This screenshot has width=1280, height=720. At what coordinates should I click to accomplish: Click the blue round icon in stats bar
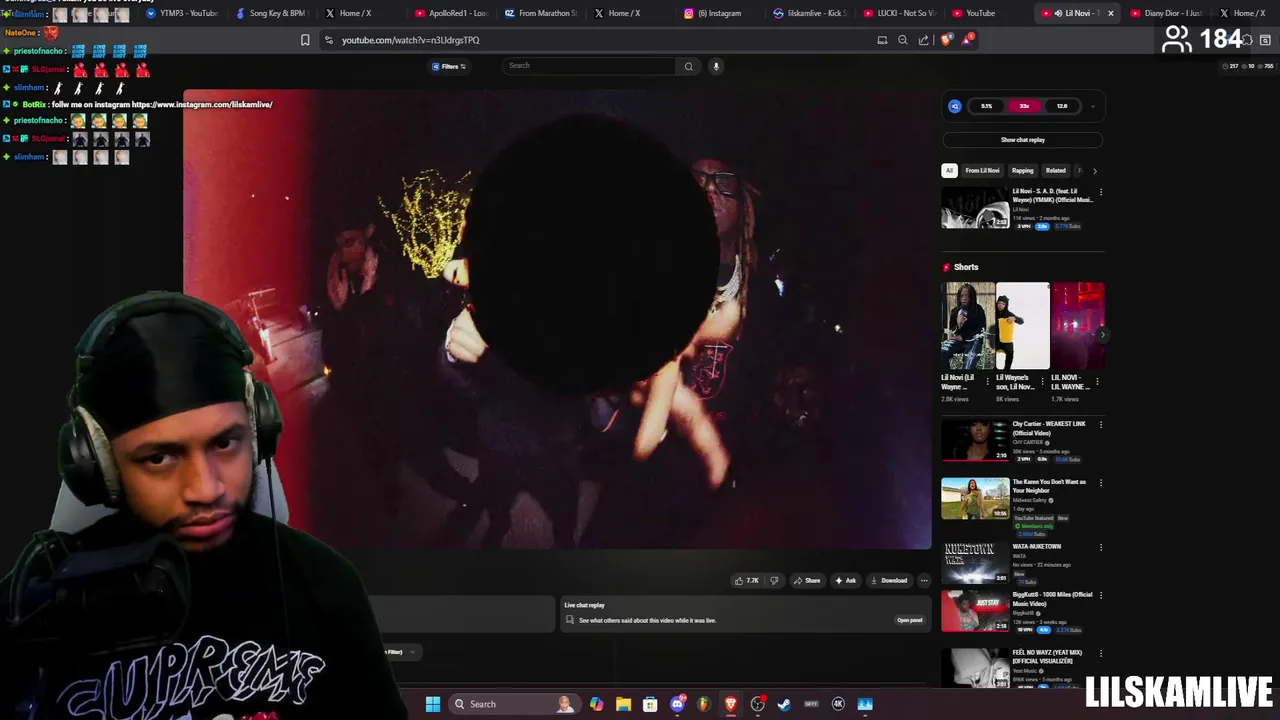tap(955, 106)
